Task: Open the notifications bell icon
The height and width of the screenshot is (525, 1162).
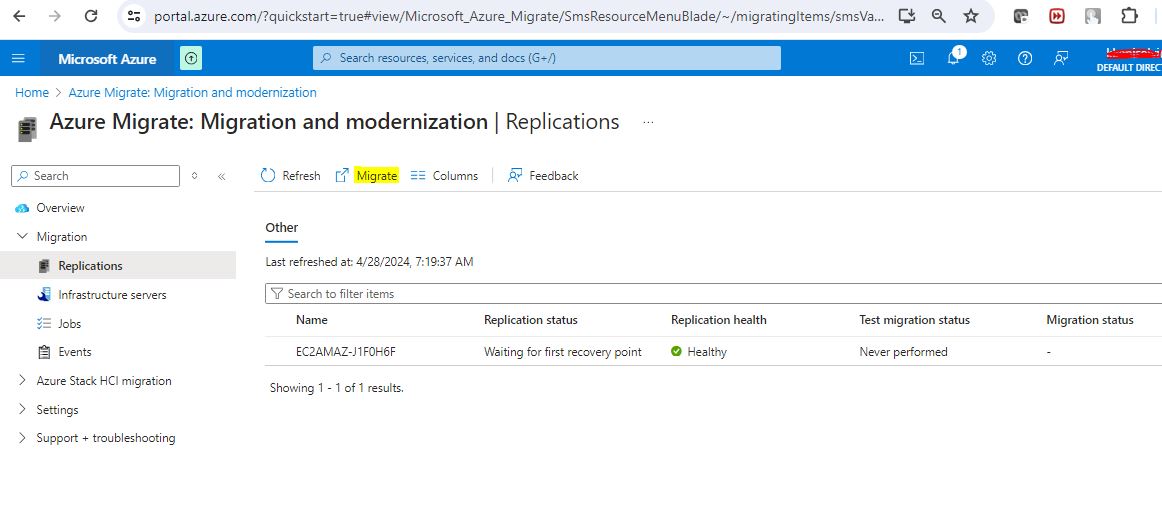Action: [x=953, y=58]
